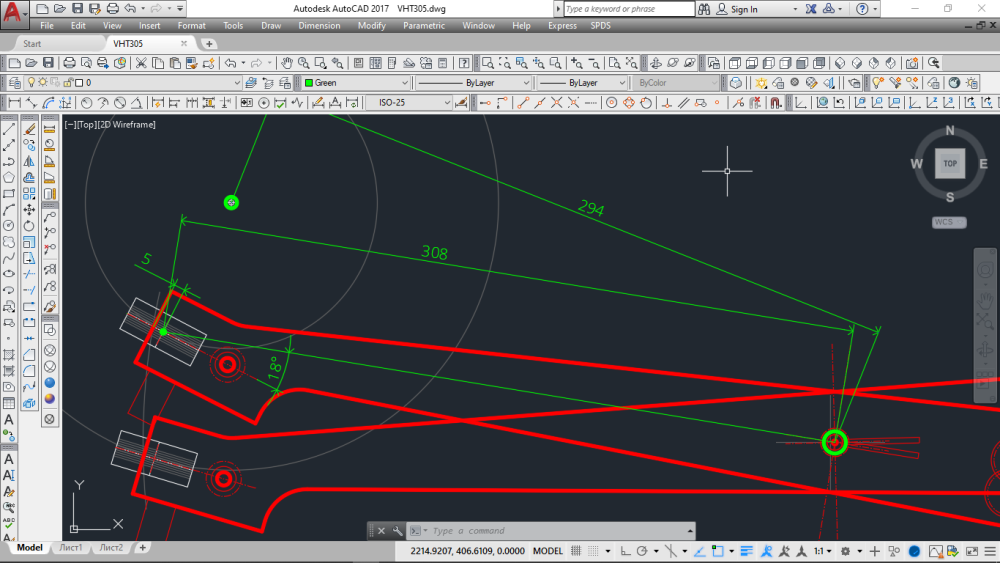The width and height of the screenshot is (1000, 563).
Task: Open the Layer Properties Manager icon
Action: point(13,83)
